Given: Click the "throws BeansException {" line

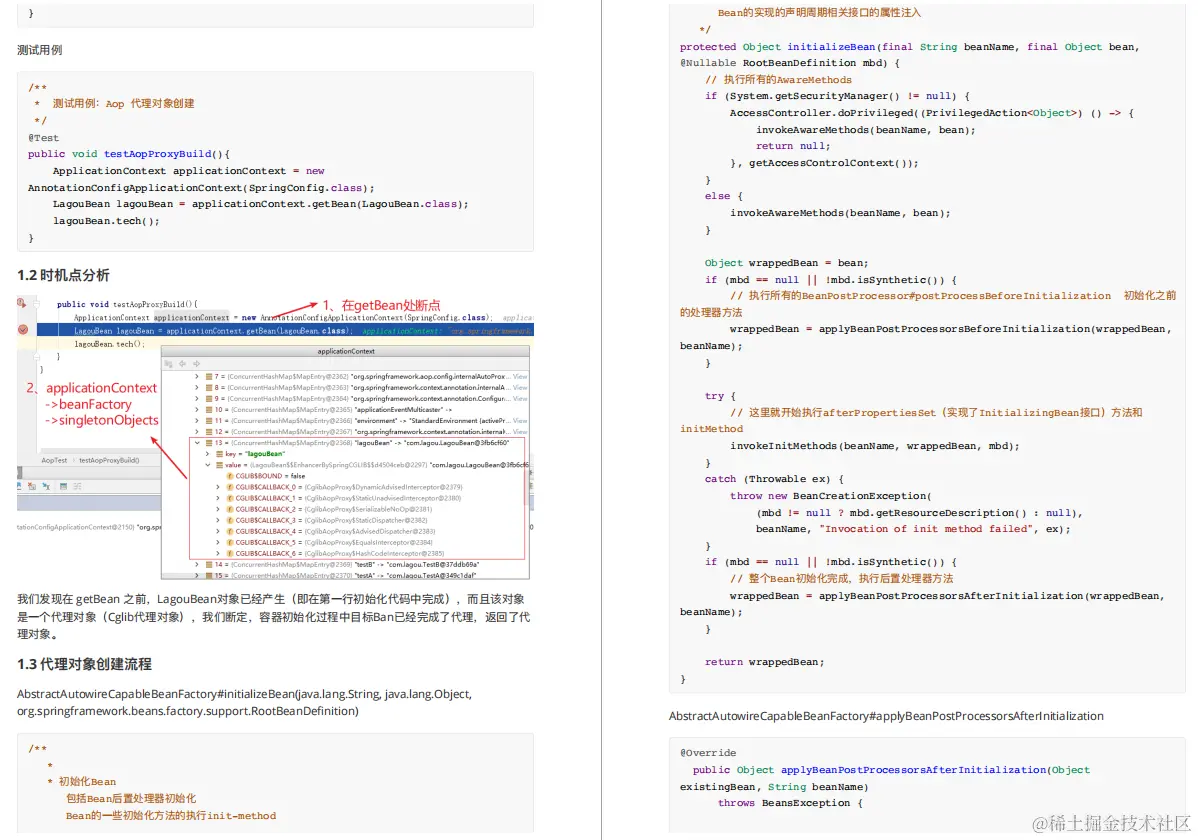Looking at the screenshot, I should (x=790, y=803).
